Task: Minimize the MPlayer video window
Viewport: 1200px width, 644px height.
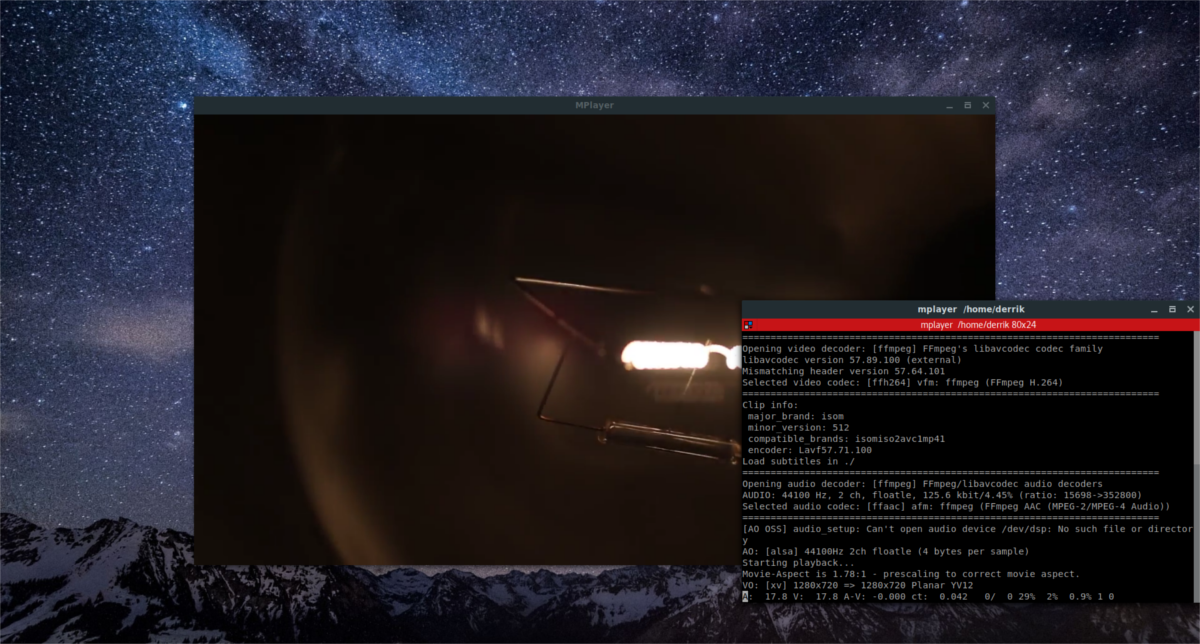Action: point(949,106)
